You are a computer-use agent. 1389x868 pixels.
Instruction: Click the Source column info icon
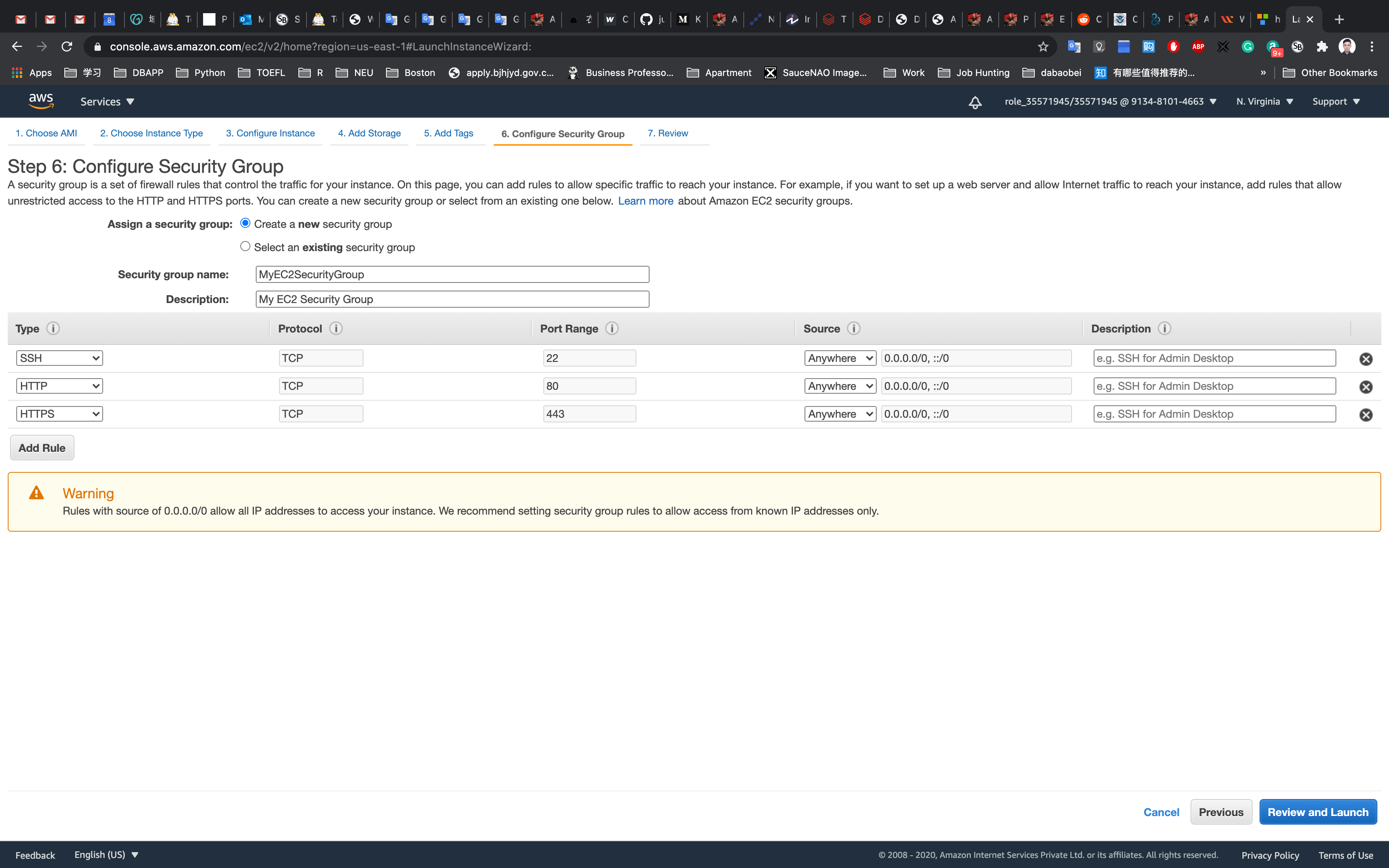coord(853,328)
